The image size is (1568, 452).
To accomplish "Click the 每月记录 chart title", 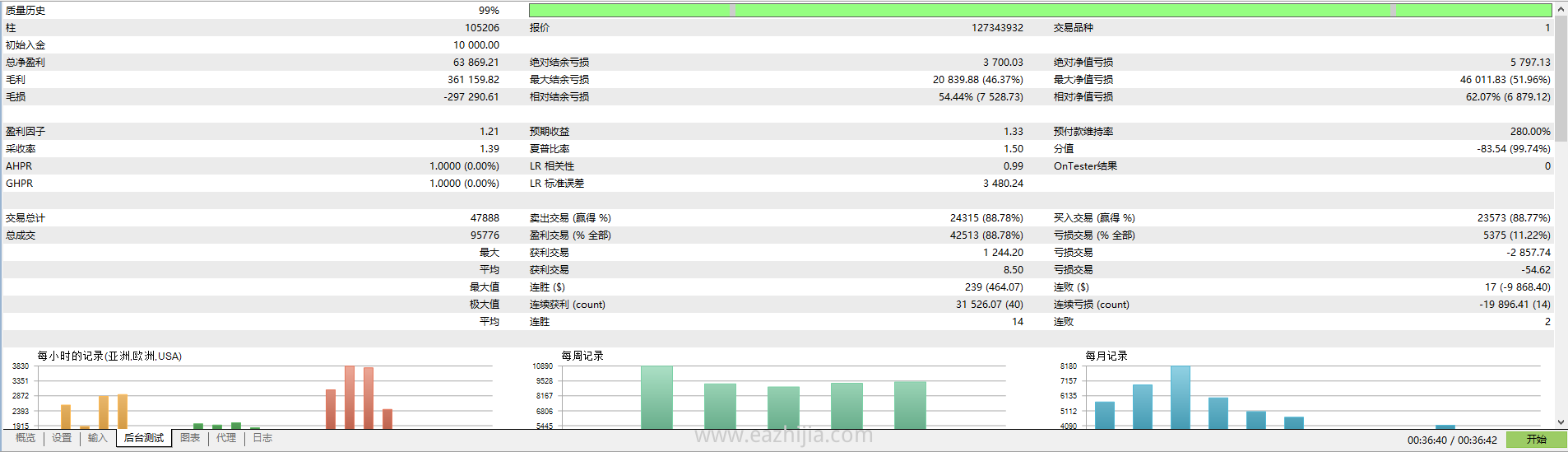I will (1106, 356).
